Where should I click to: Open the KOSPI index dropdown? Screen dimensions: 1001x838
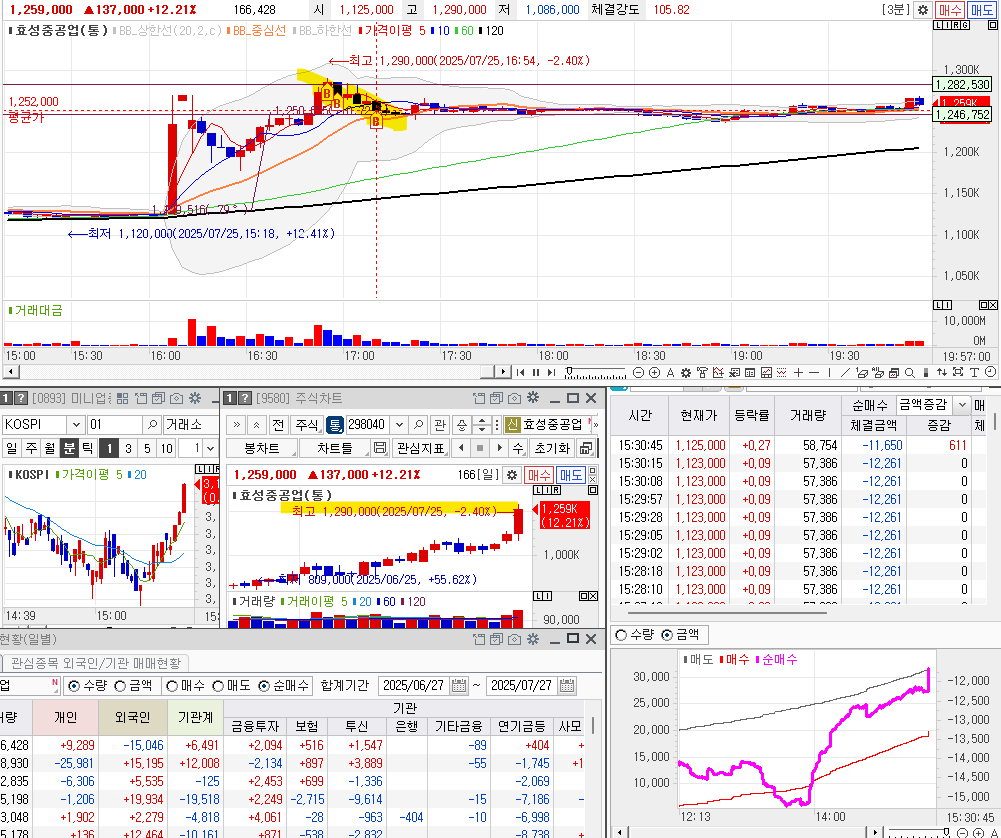click(76, 424)
